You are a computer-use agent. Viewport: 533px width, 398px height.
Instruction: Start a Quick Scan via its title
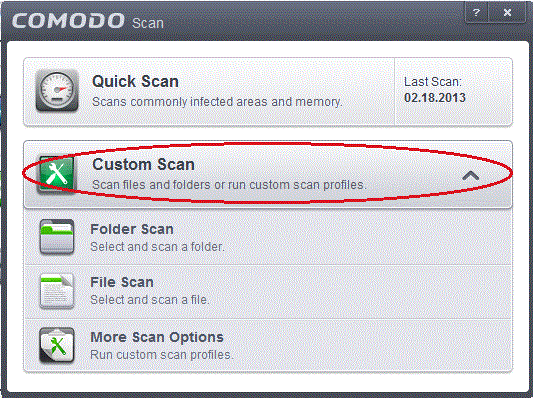point(135,82)
